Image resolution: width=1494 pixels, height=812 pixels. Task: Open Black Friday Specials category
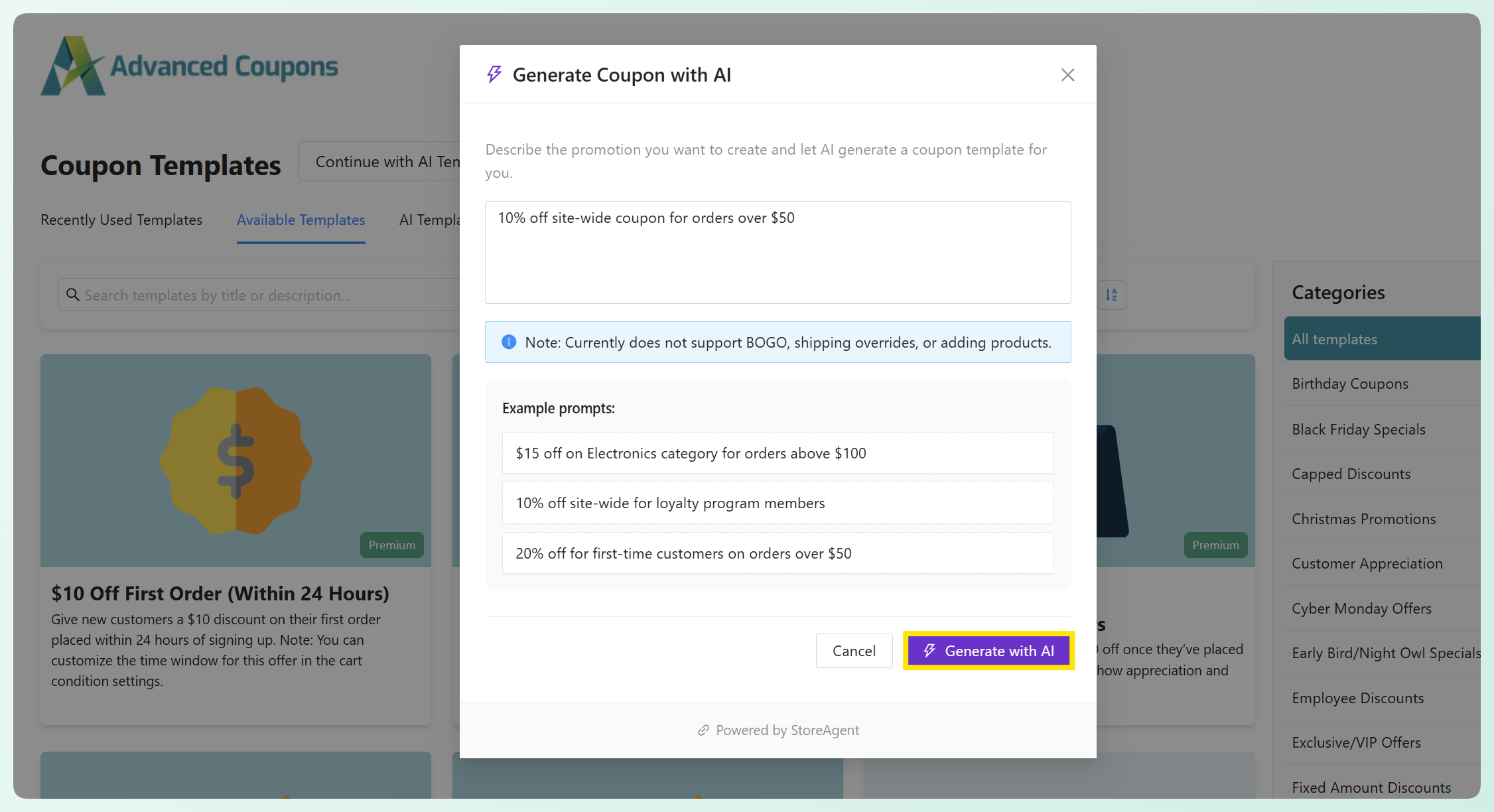1359,429
